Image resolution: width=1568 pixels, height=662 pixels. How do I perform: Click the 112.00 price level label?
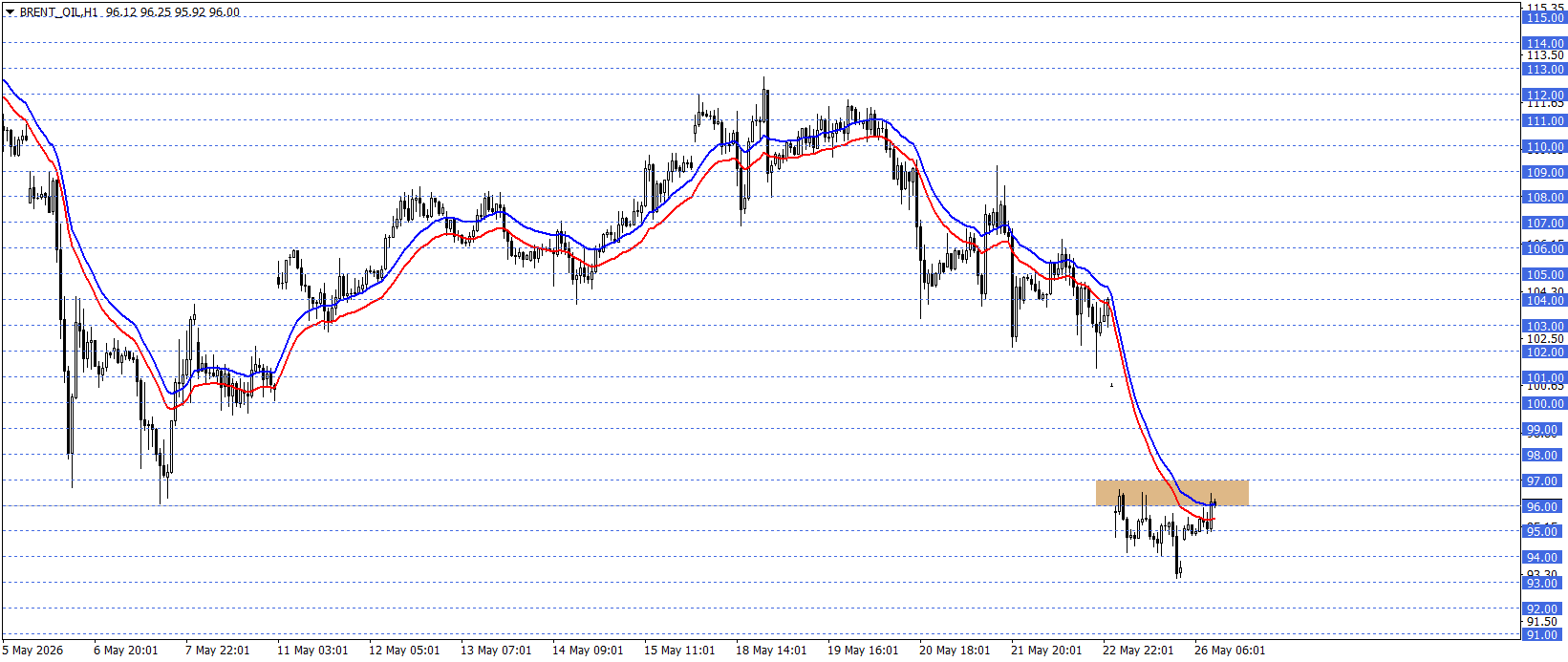(x=1544, y=95)
